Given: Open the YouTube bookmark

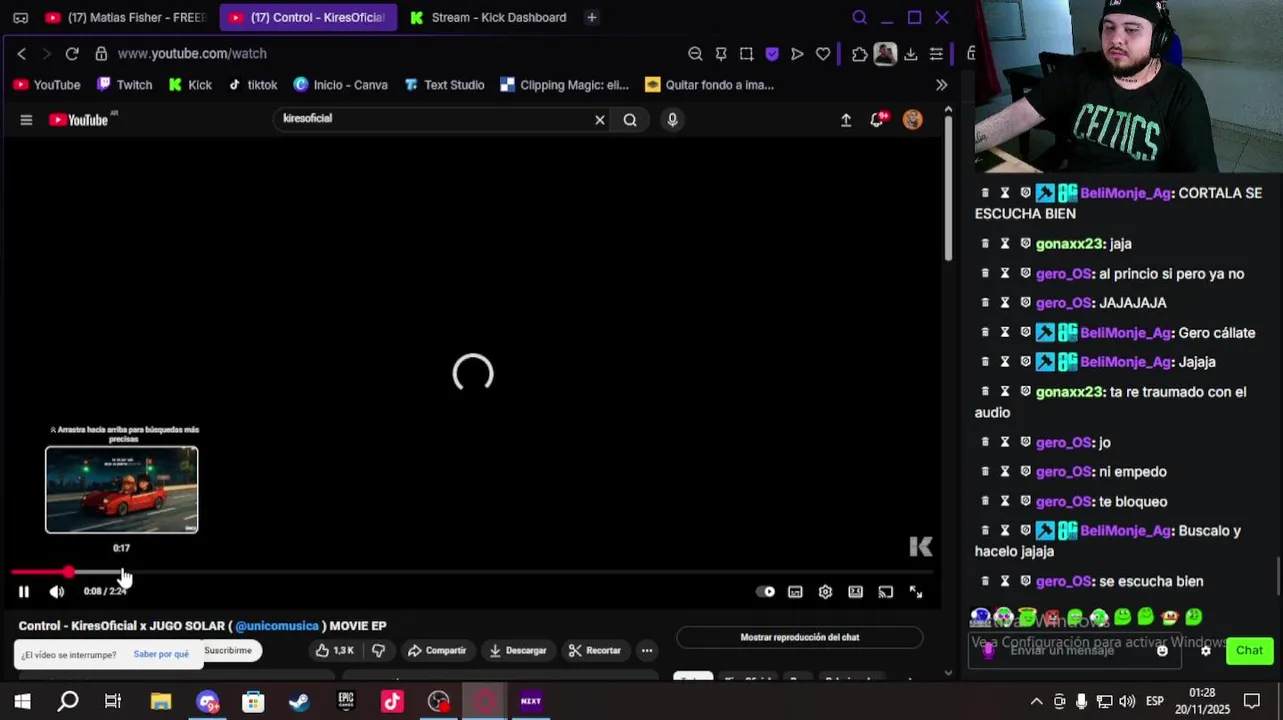Looking at the screenshot, I should [x=47, y=85].
